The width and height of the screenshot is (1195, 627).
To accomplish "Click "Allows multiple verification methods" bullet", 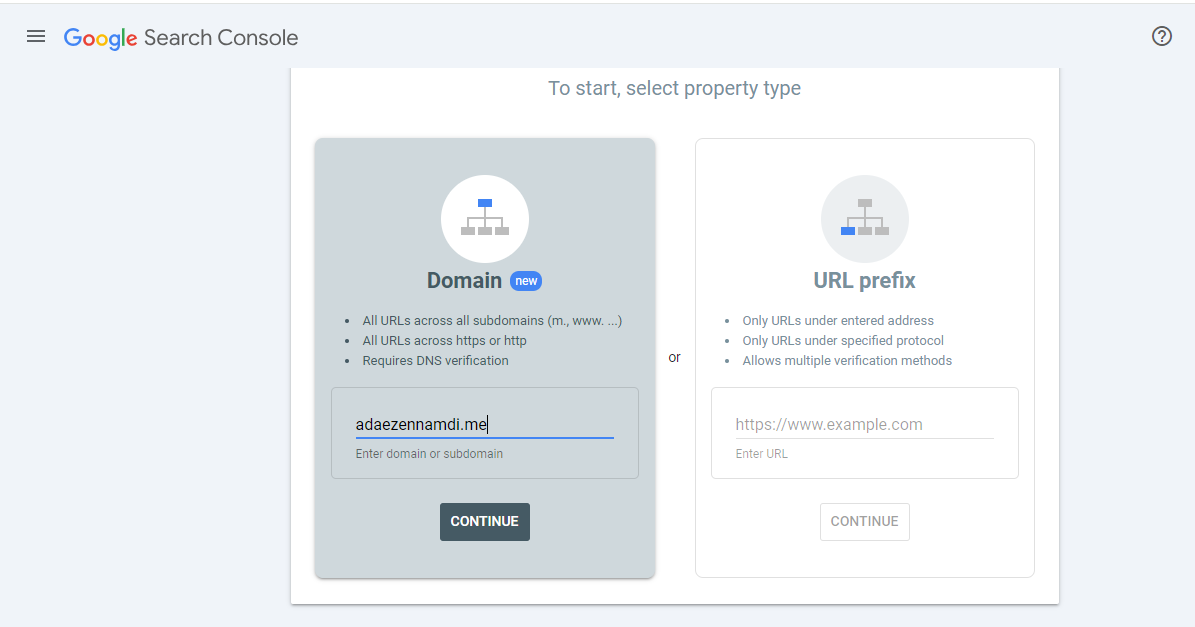I will 847,361.
